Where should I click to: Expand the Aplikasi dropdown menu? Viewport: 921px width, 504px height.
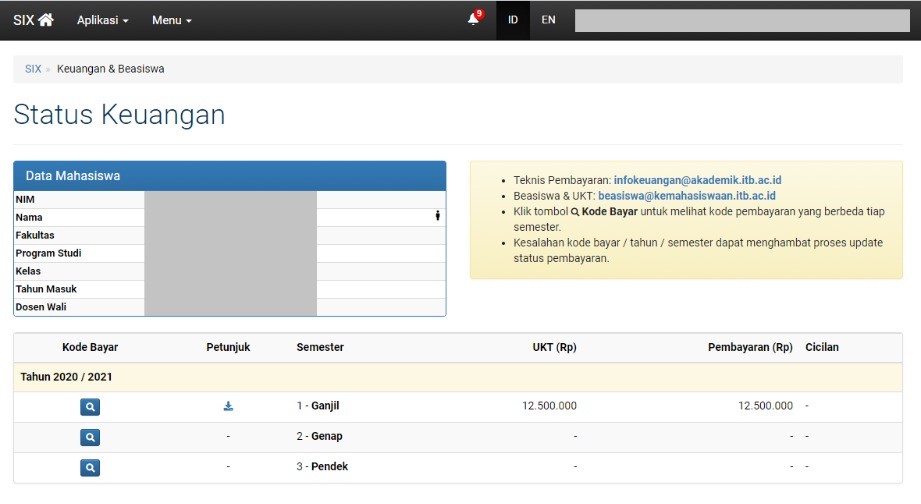point(102,20)
